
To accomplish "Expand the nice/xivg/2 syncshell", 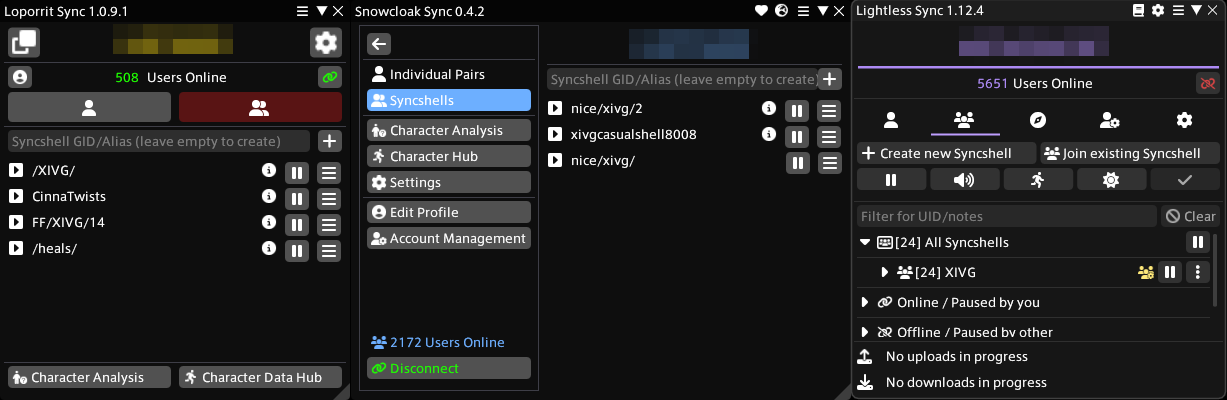I will click(555, 108).
